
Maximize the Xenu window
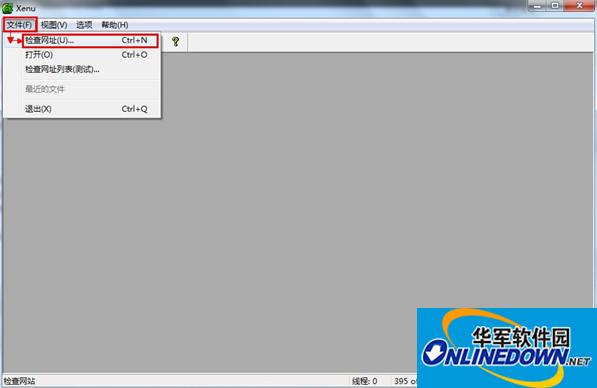[555, 6]
